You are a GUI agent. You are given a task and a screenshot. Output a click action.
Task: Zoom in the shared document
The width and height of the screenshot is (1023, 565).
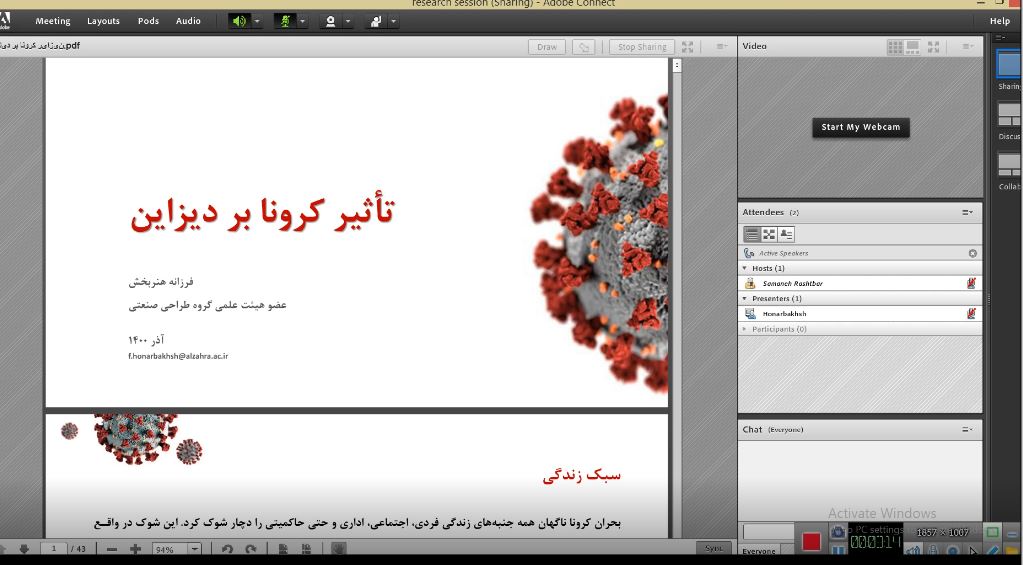tap(135, 549)
